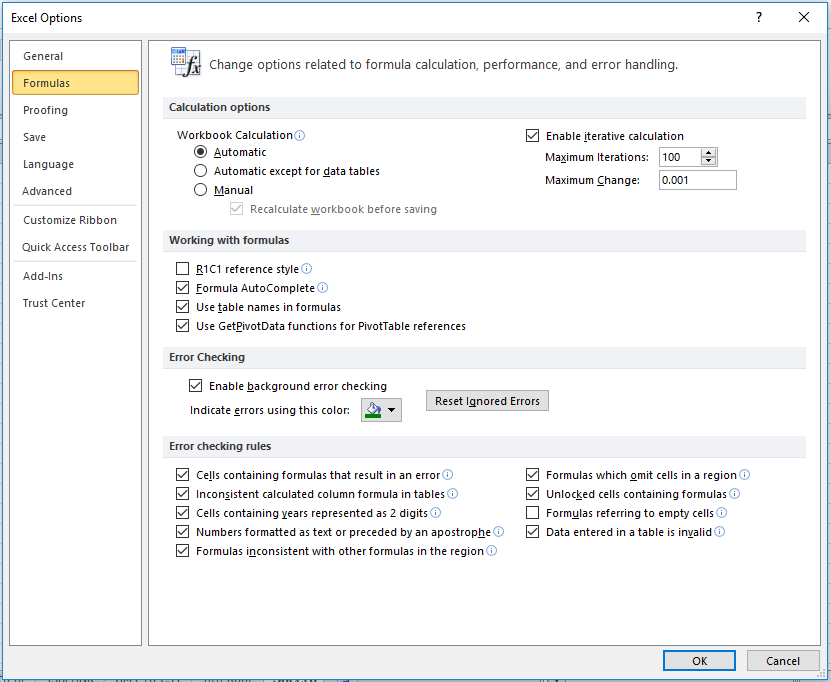The width and height of the screenshot is (831, 682).
Task: Increase Maximum Iterations with up arrow
Action: pos(708,153)
